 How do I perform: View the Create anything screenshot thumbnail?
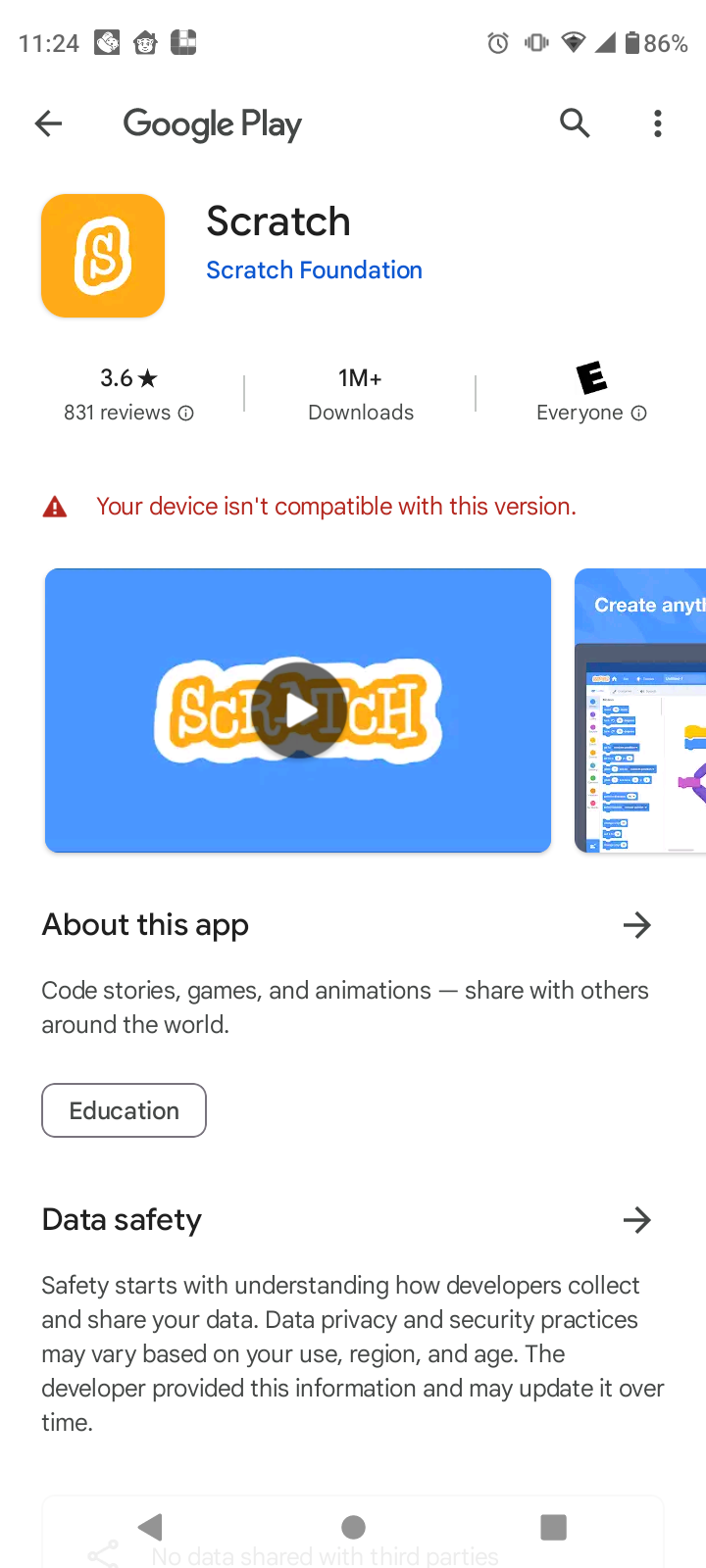[x=640, y=710]
